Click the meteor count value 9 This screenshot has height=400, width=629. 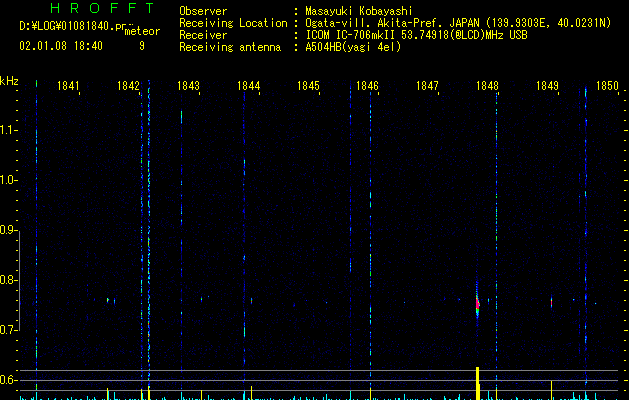click(x=142, y=46)
